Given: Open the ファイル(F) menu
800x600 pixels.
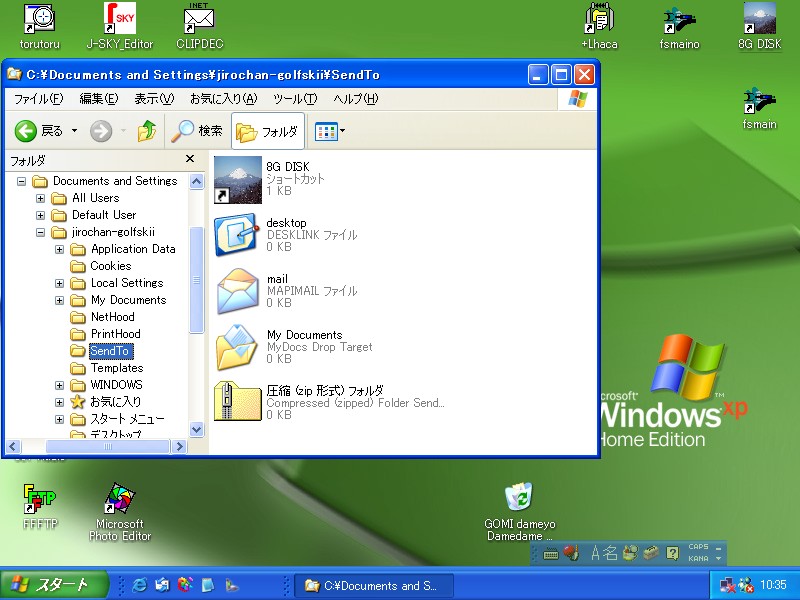Looking at the screenshot, I should [38, 98].
